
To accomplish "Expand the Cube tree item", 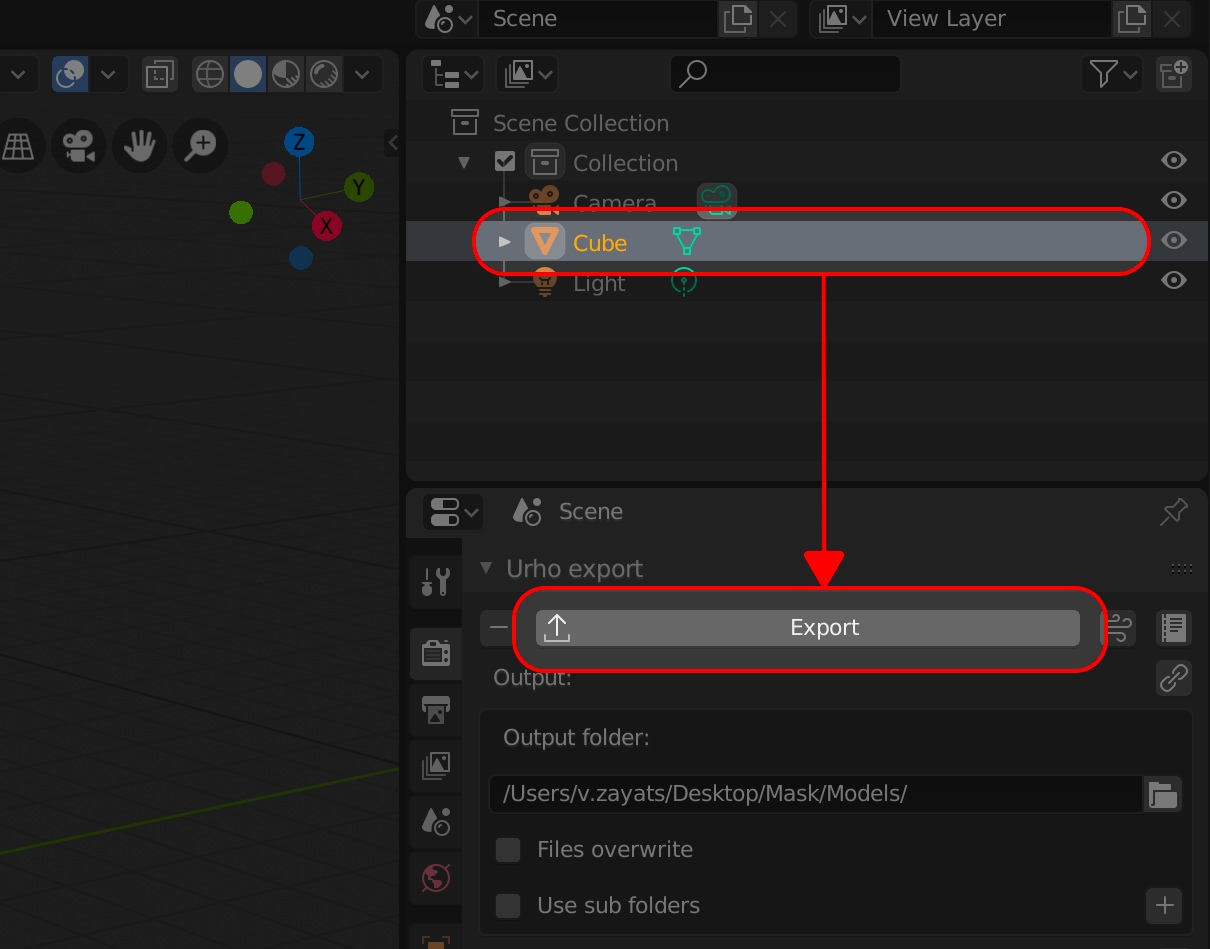I will coord(505,242).
